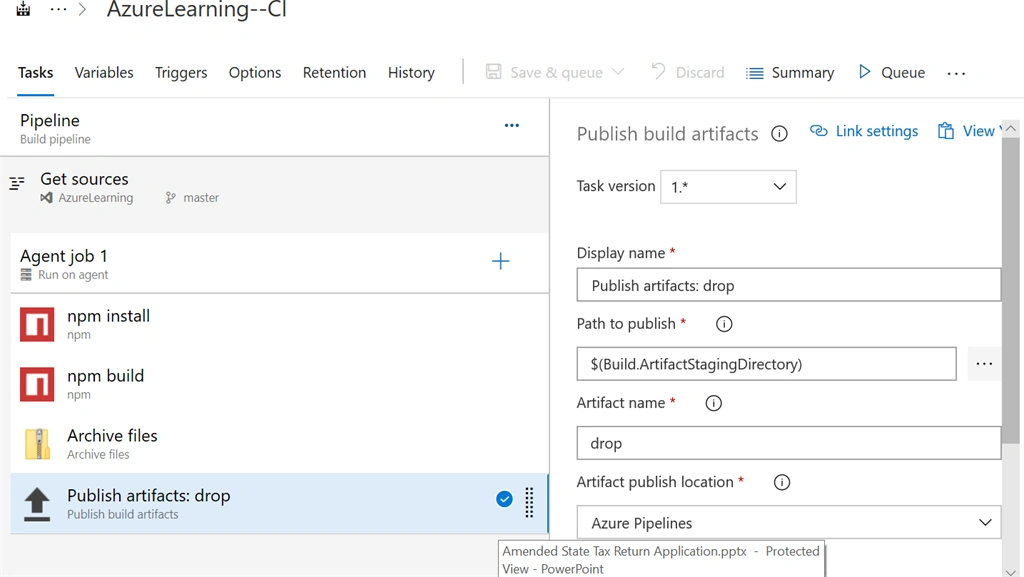
Task: Open the Variables tab
Action: pyautogui.click(x=104, y=72)
